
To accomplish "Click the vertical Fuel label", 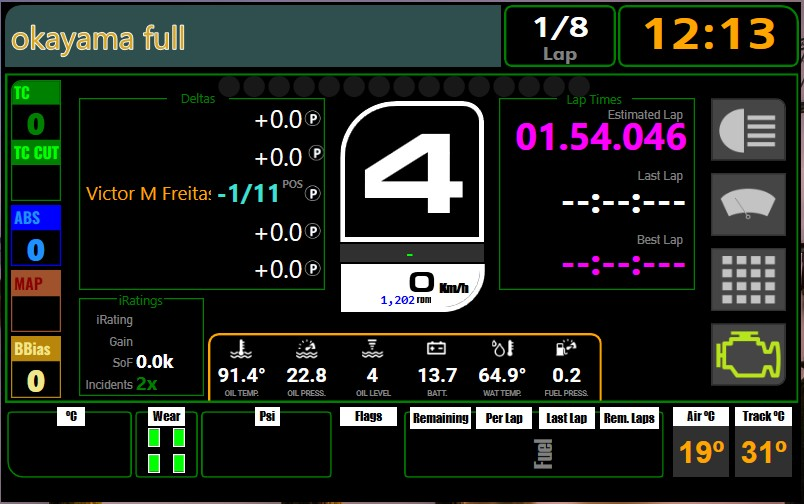I will pos(543,453).
